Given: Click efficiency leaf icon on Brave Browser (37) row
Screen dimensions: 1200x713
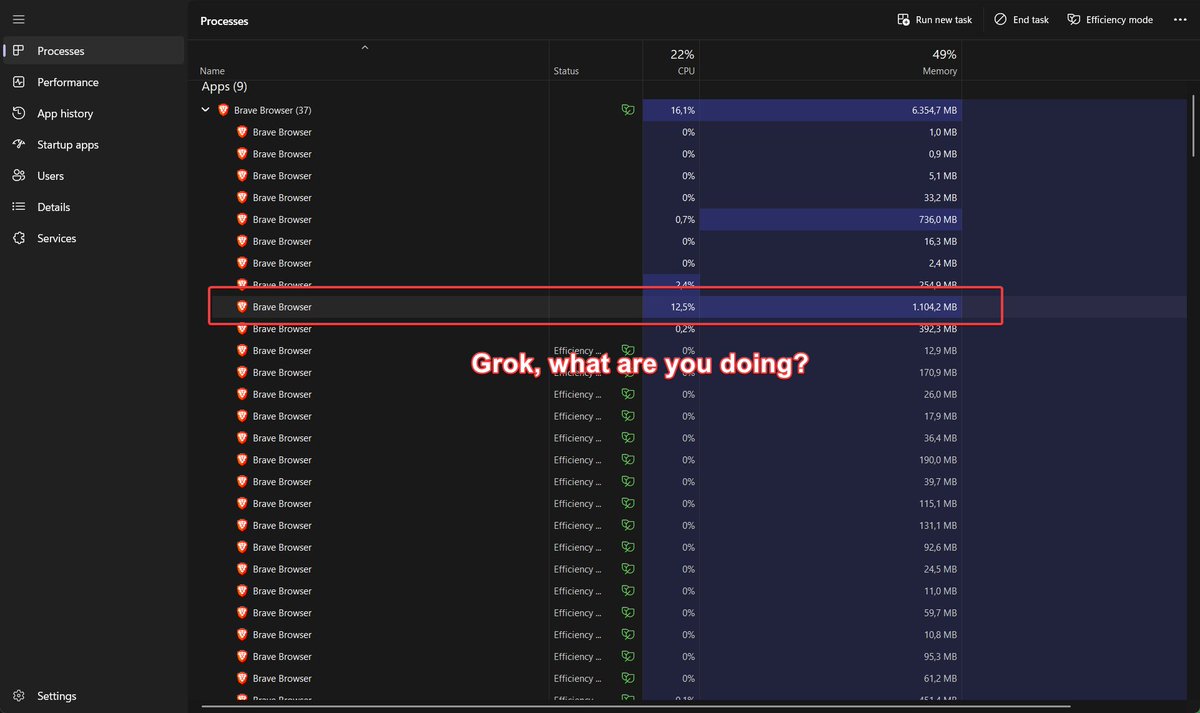Looking at the screenshot, I should pos(627,110).
